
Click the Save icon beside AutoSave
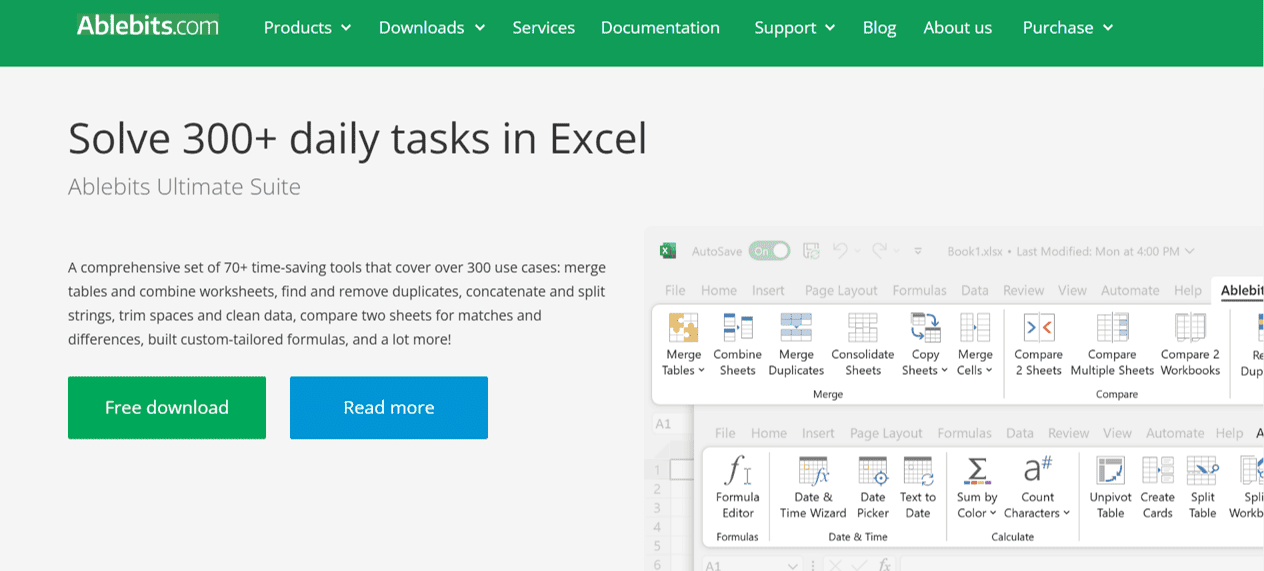[811, 251]
